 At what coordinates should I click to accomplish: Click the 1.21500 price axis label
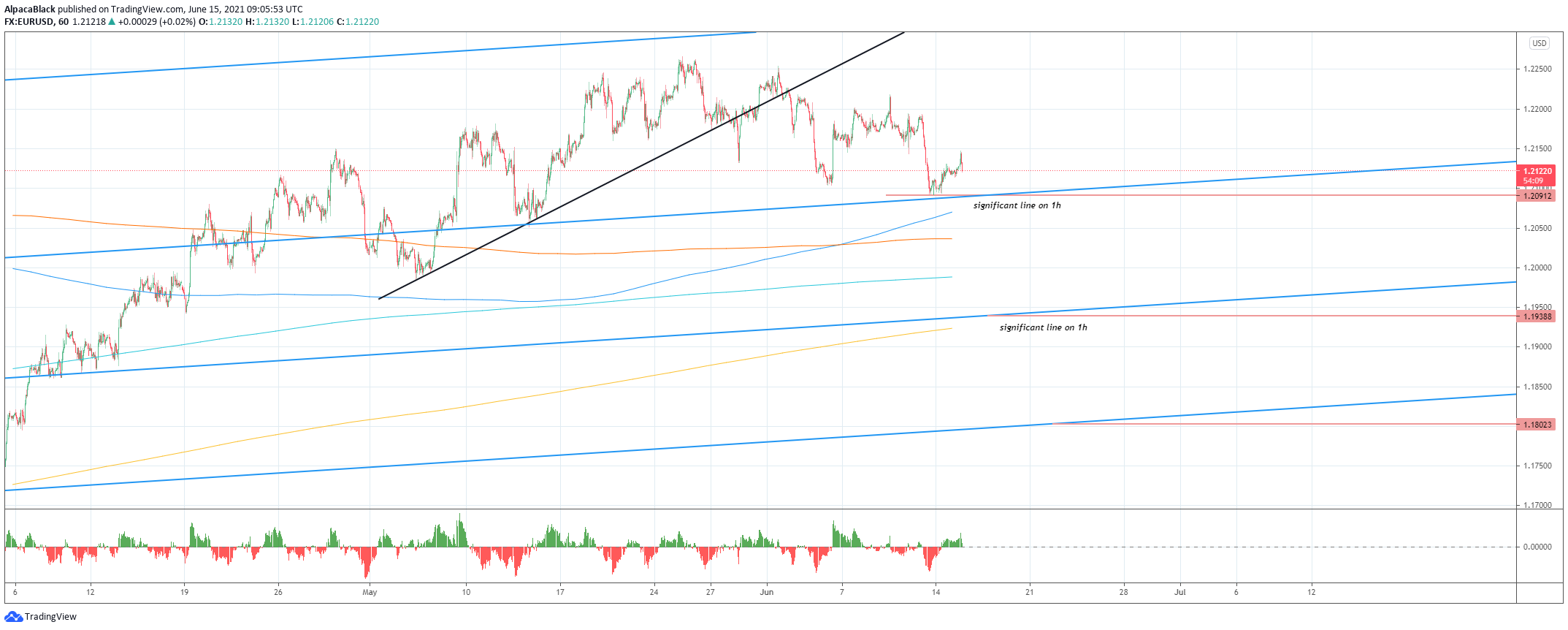1537,149
